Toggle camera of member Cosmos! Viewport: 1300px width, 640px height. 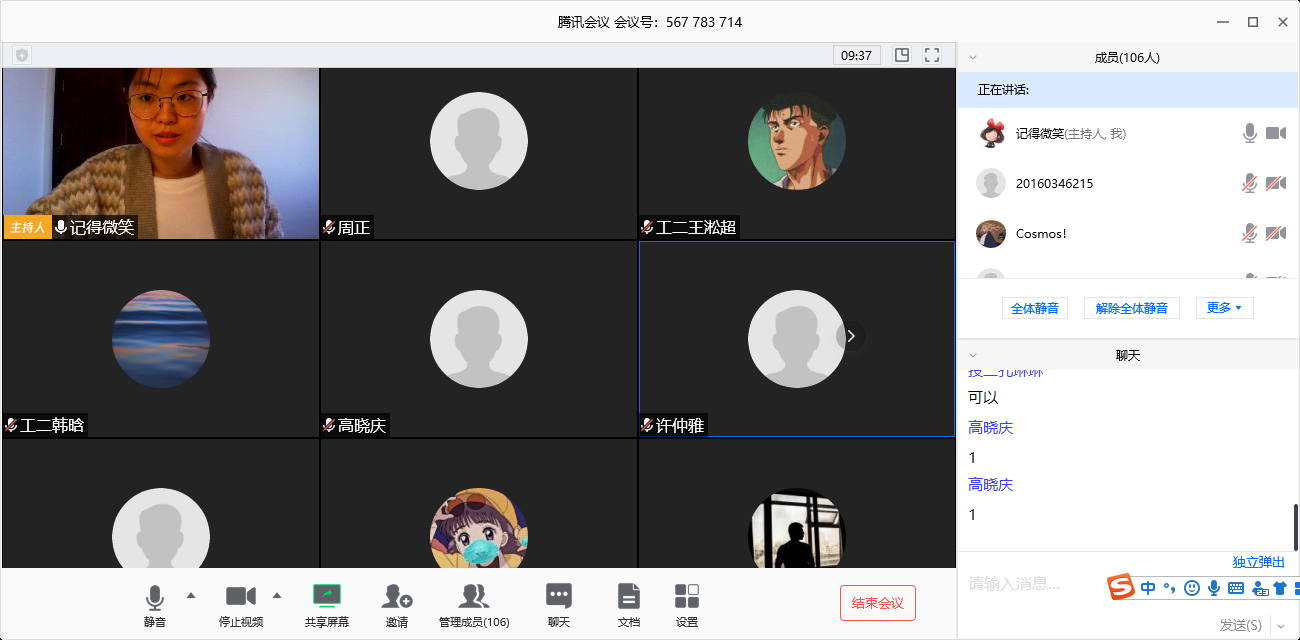[x=1275, y=233]
